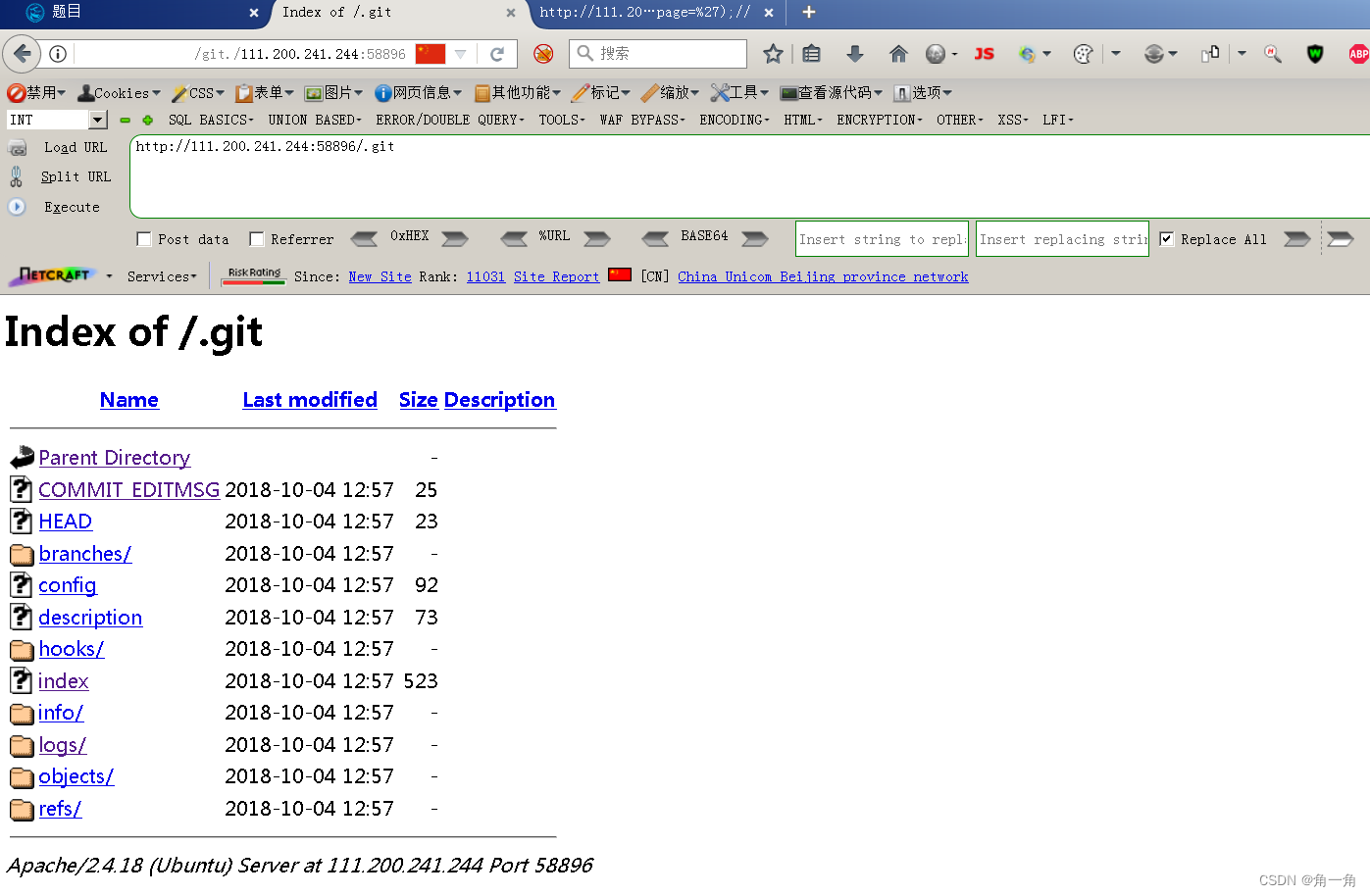Click the Netcraft Risk Rating bar
The image size is (1370, 896).
point(254,276)
